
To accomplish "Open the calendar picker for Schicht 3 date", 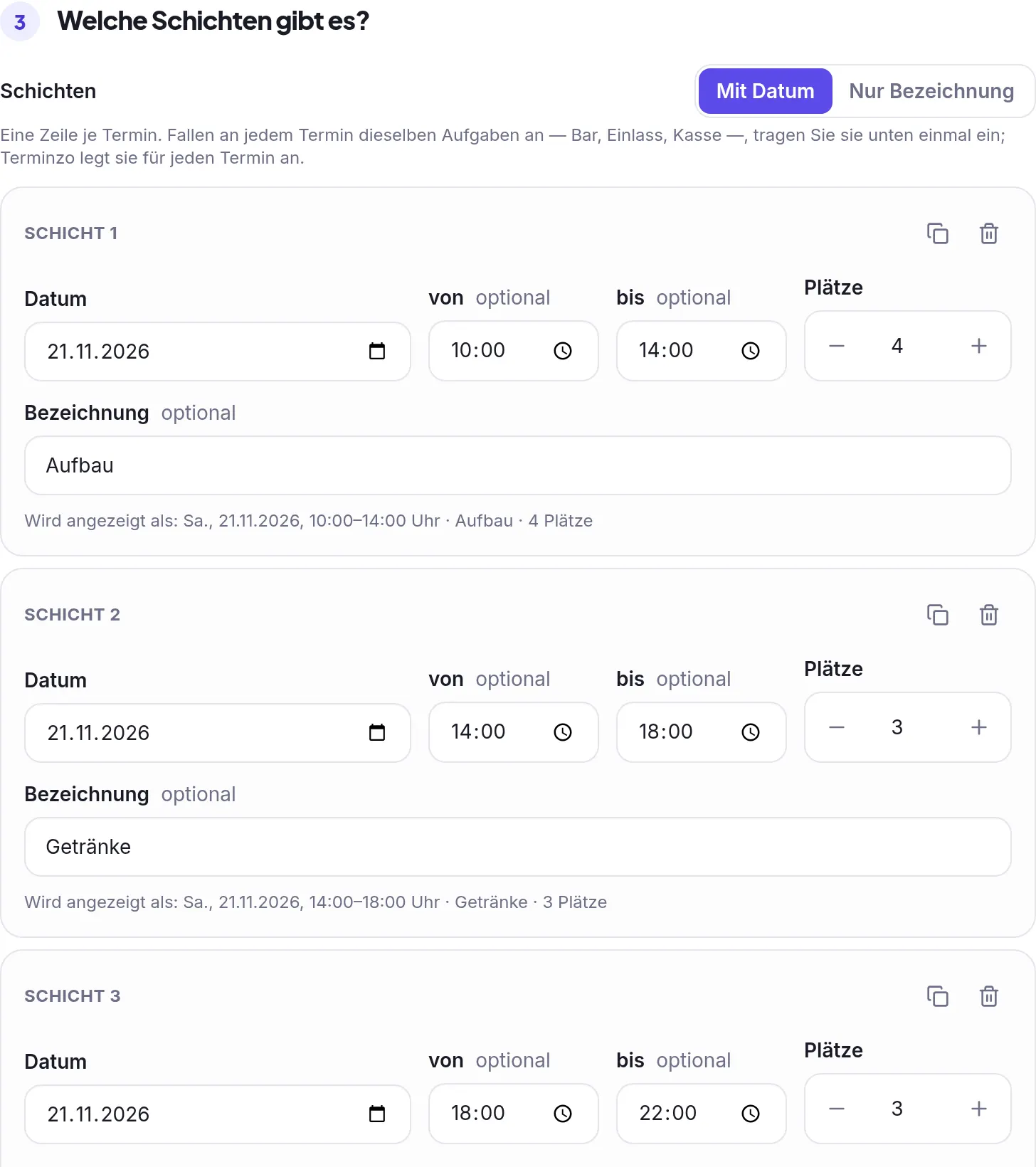I will 377,1114.
